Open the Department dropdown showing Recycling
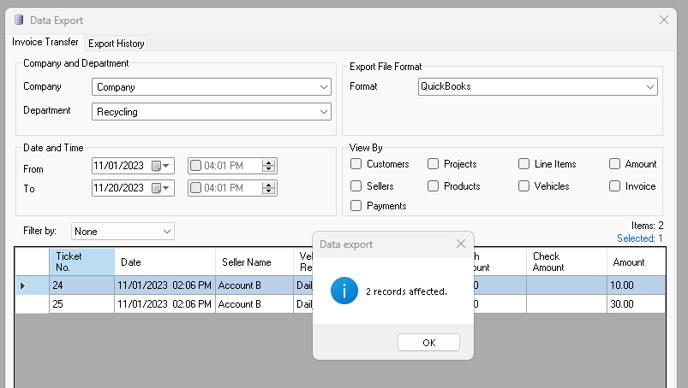This screenshot has height=388, width=688. [x=211, y=111]
